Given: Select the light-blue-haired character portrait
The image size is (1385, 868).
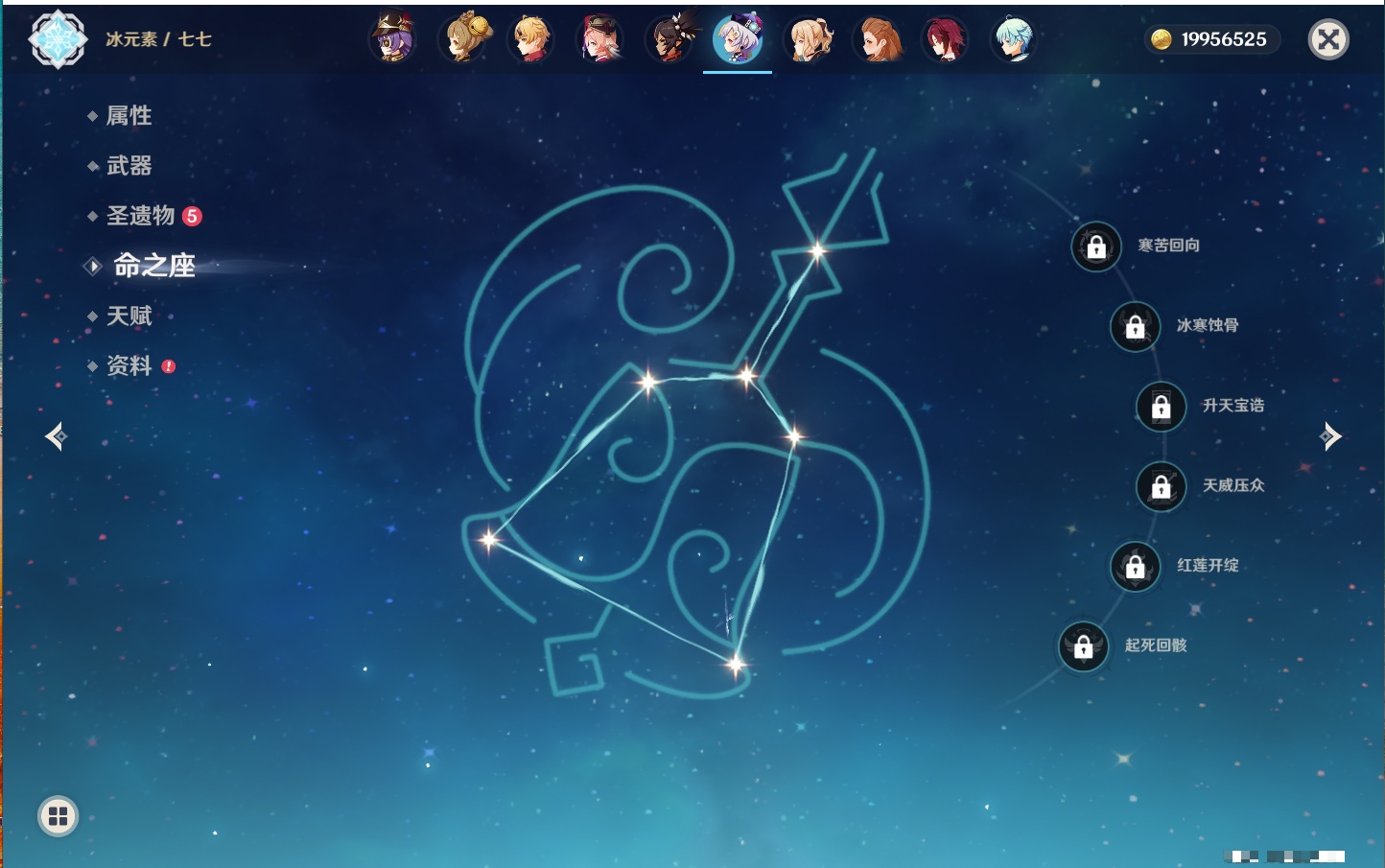Looking at the screenshot, I should tap(1014, 38).
